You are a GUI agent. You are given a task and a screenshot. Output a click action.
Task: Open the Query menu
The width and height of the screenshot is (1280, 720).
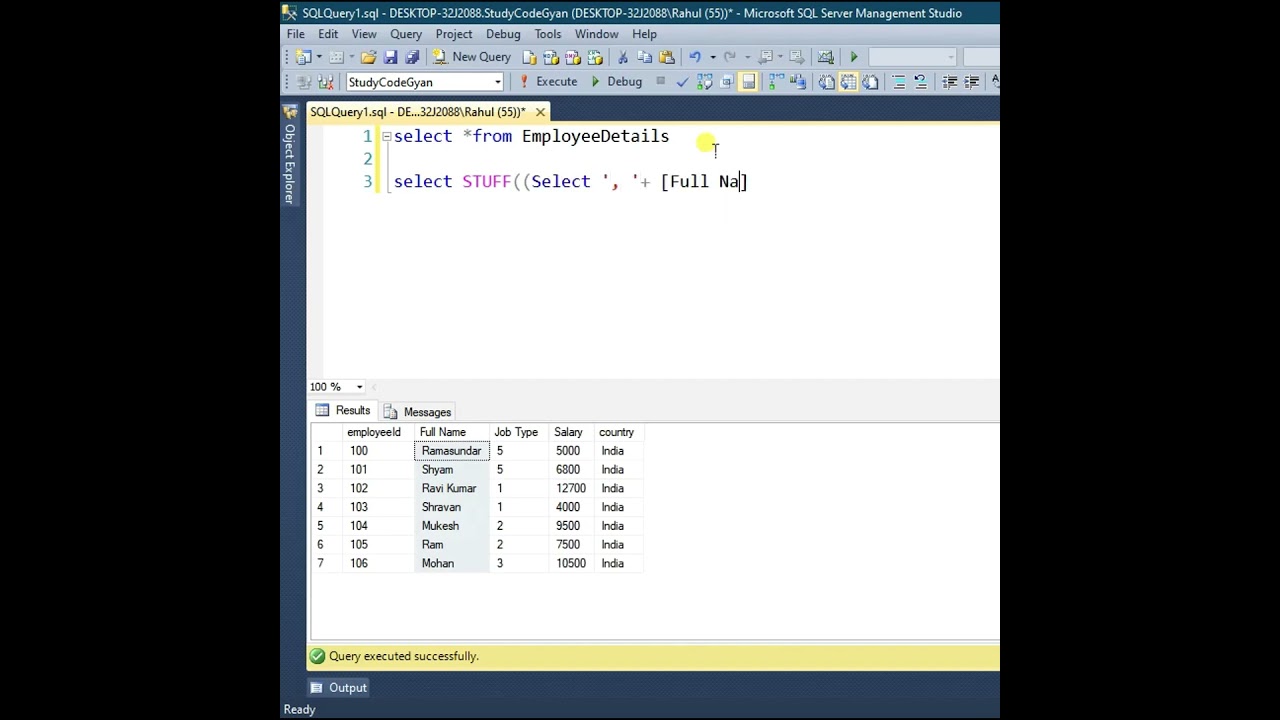coord(406,34)
